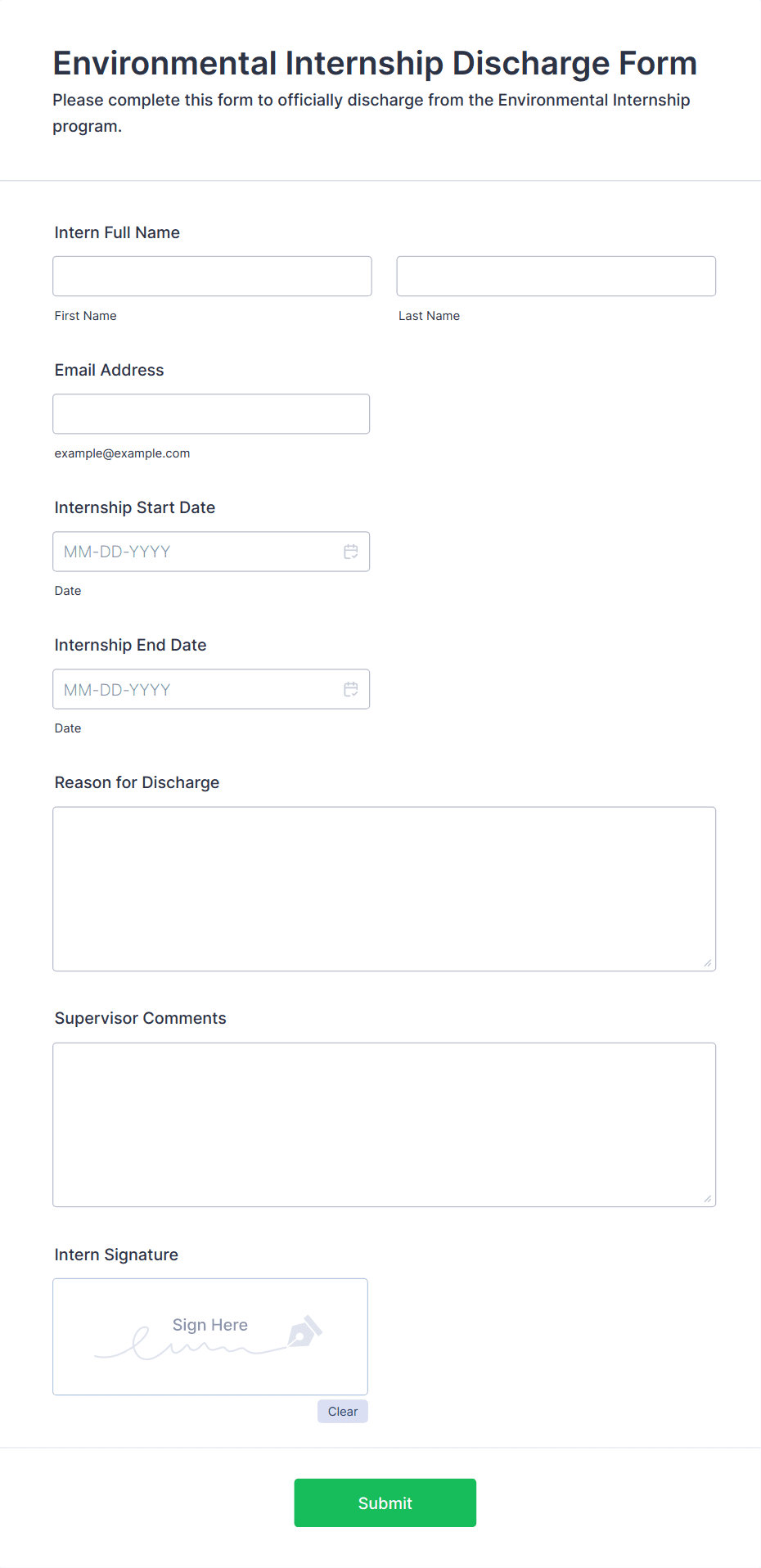Grab the Supervisor Comments resize handle

(x=708, y=1199)
